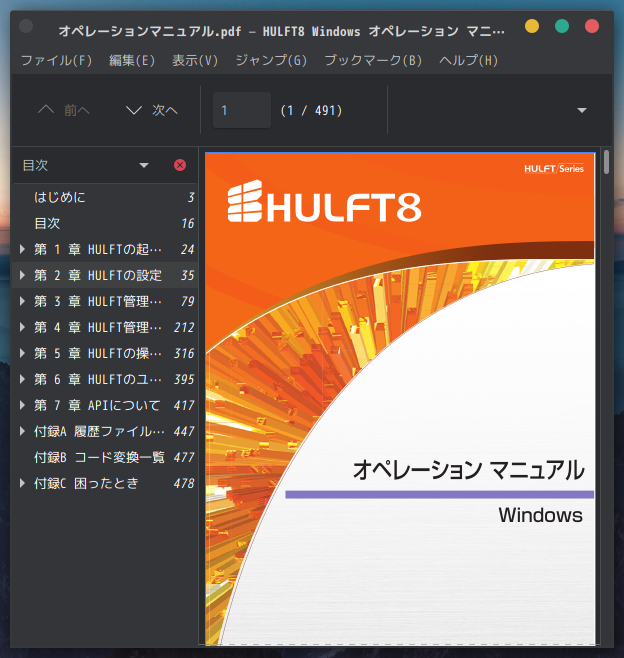Select 第 7 章 APIについて row text
The image size is (624, 658).
click(x=97, y=405)
